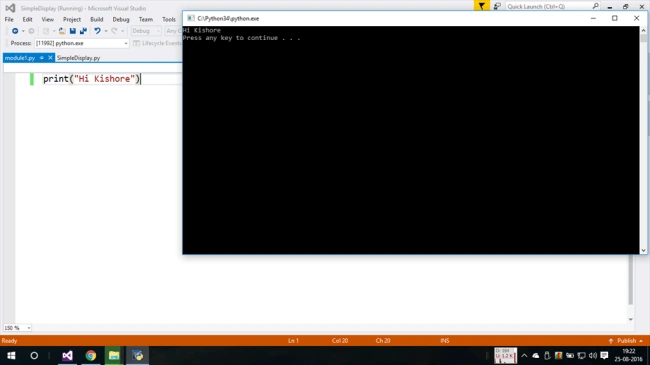Click the New Project toolbar icon
650x365 pixels.
click(x=46, y=31)
